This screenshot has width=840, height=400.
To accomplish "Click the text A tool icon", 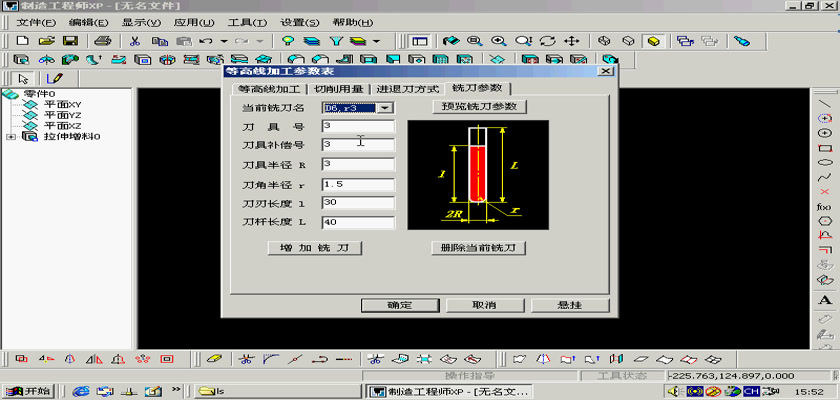I will pyautogui.click(x=825, y=300).
